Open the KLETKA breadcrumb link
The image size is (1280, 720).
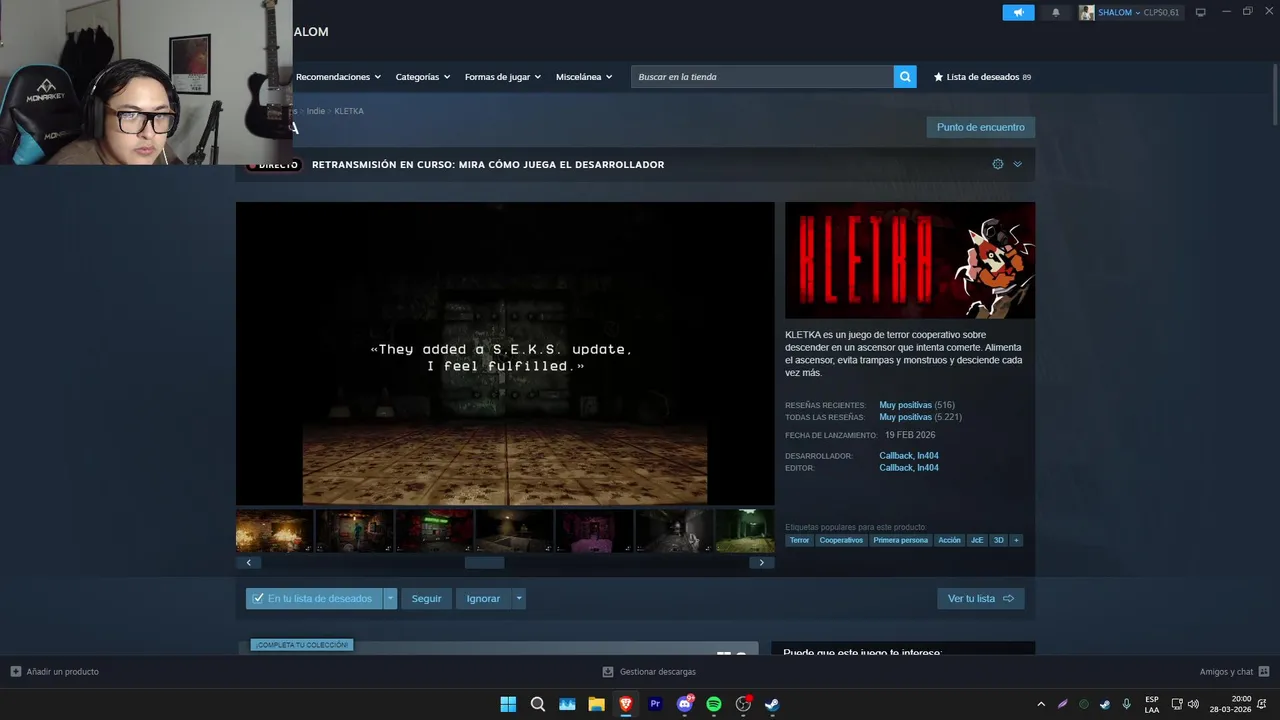(x=349, y=111)
